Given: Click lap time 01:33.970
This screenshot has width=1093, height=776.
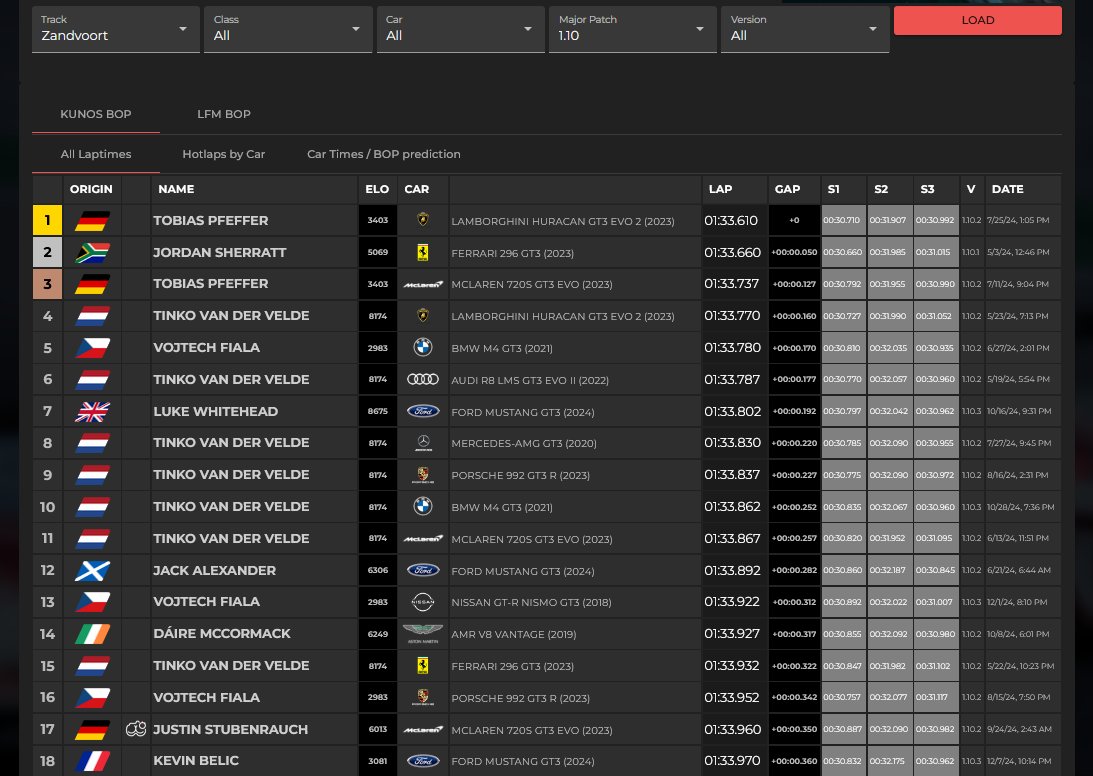Looking at the screenshot, I should (732, 761).
